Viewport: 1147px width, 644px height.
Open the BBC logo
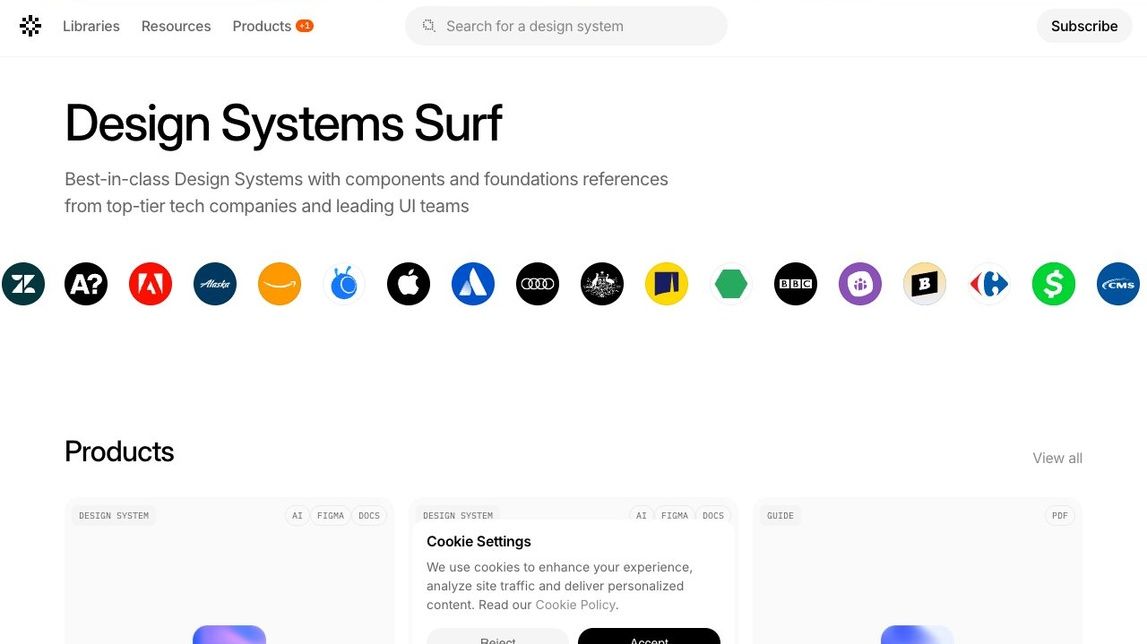[x=796, y=284]
